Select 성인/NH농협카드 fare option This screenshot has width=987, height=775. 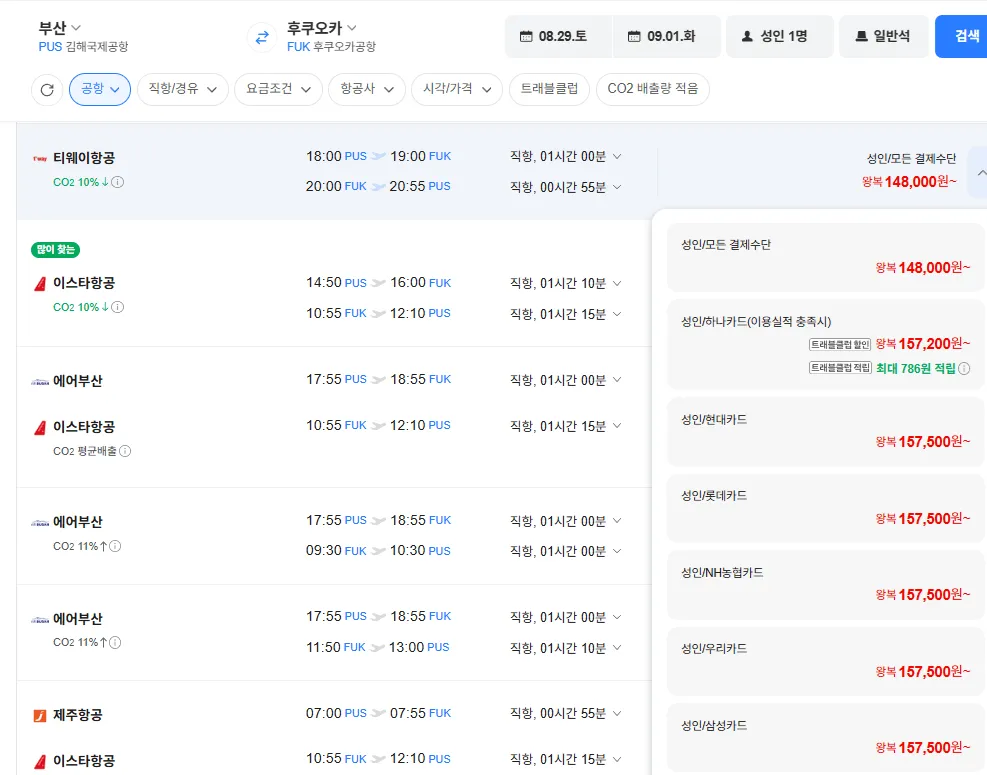pyautogui.click(x=825, y=585)
